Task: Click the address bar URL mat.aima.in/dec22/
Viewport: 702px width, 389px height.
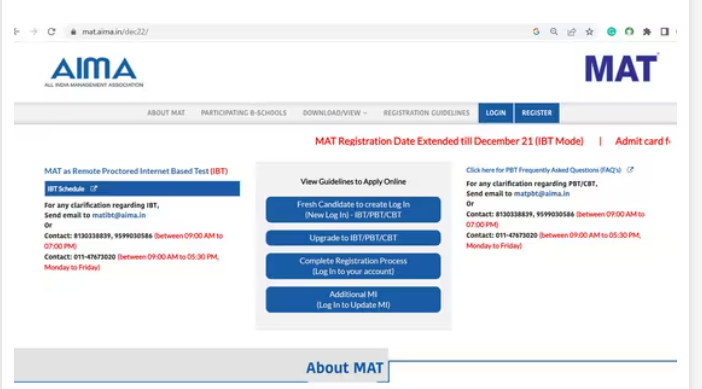Action: (115, 32)
